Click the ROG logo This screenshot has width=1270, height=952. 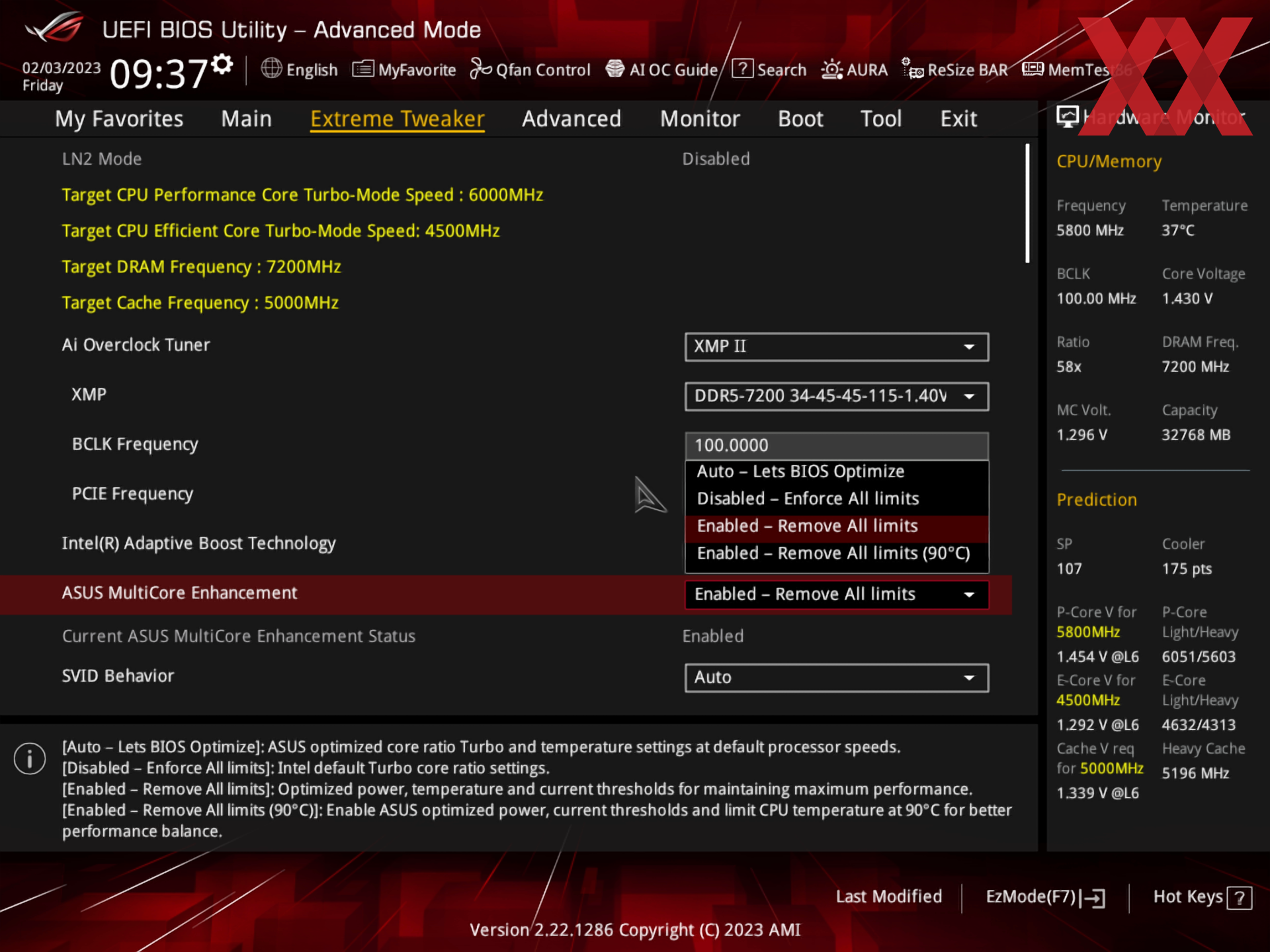click(x=54, y=27)
